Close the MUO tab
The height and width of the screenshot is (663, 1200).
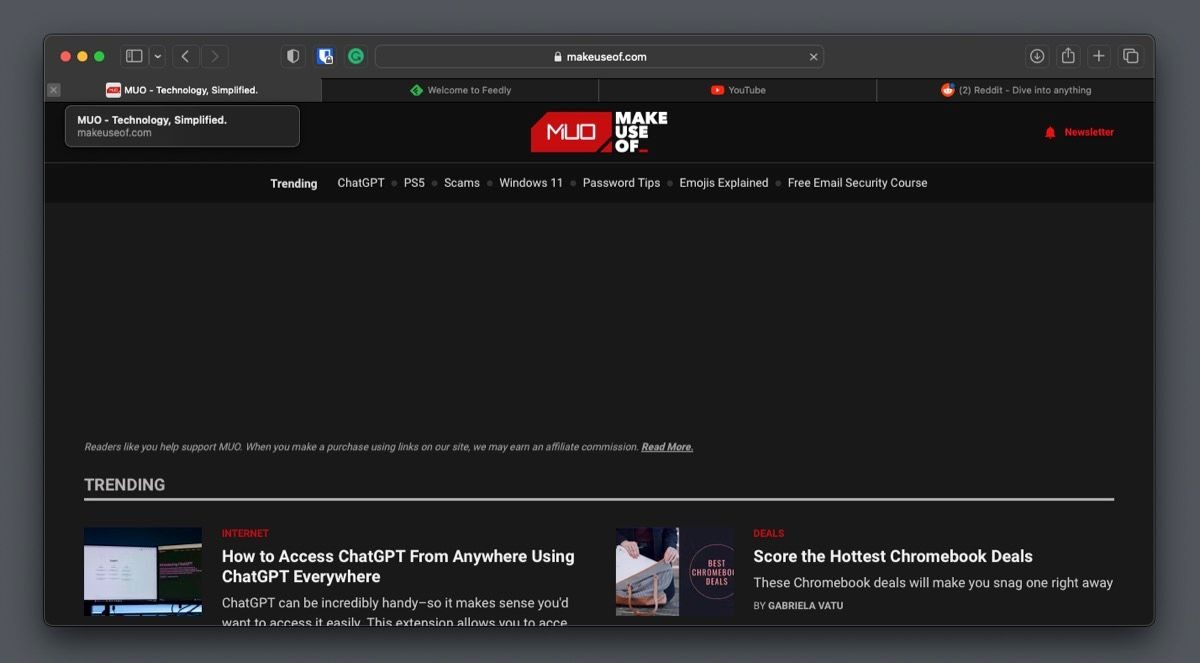(54, 90)
